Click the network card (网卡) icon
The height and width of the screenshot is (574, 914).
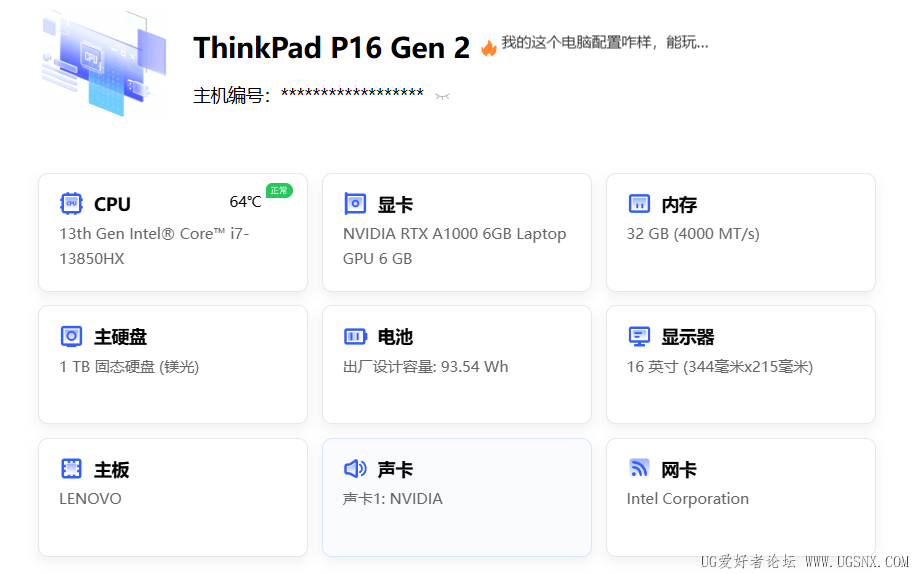click(x=639, y=468)
